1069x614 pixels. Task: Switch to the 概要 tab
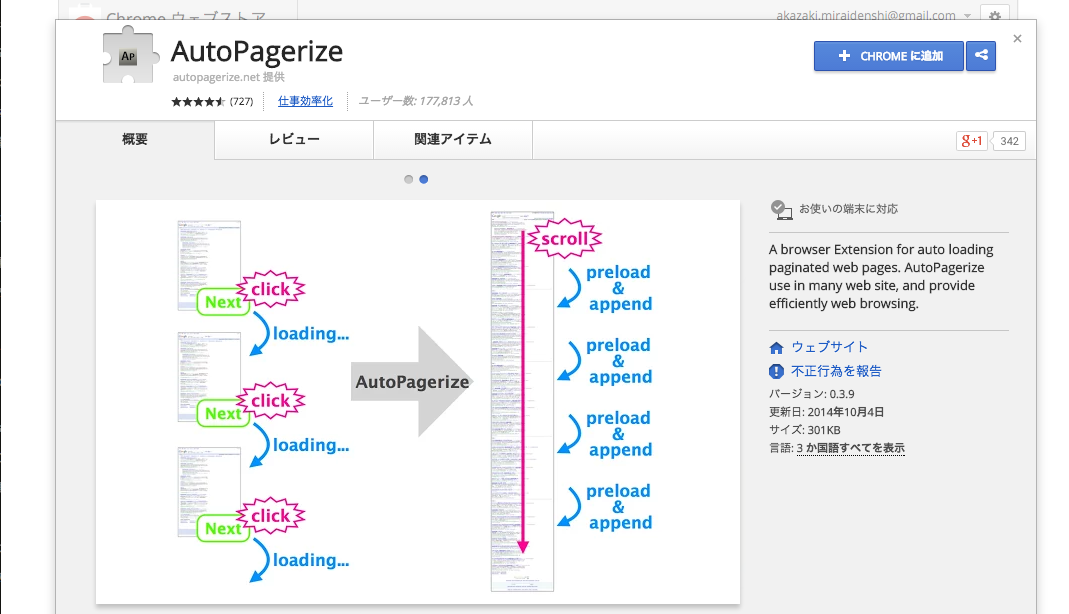(135, 140)
